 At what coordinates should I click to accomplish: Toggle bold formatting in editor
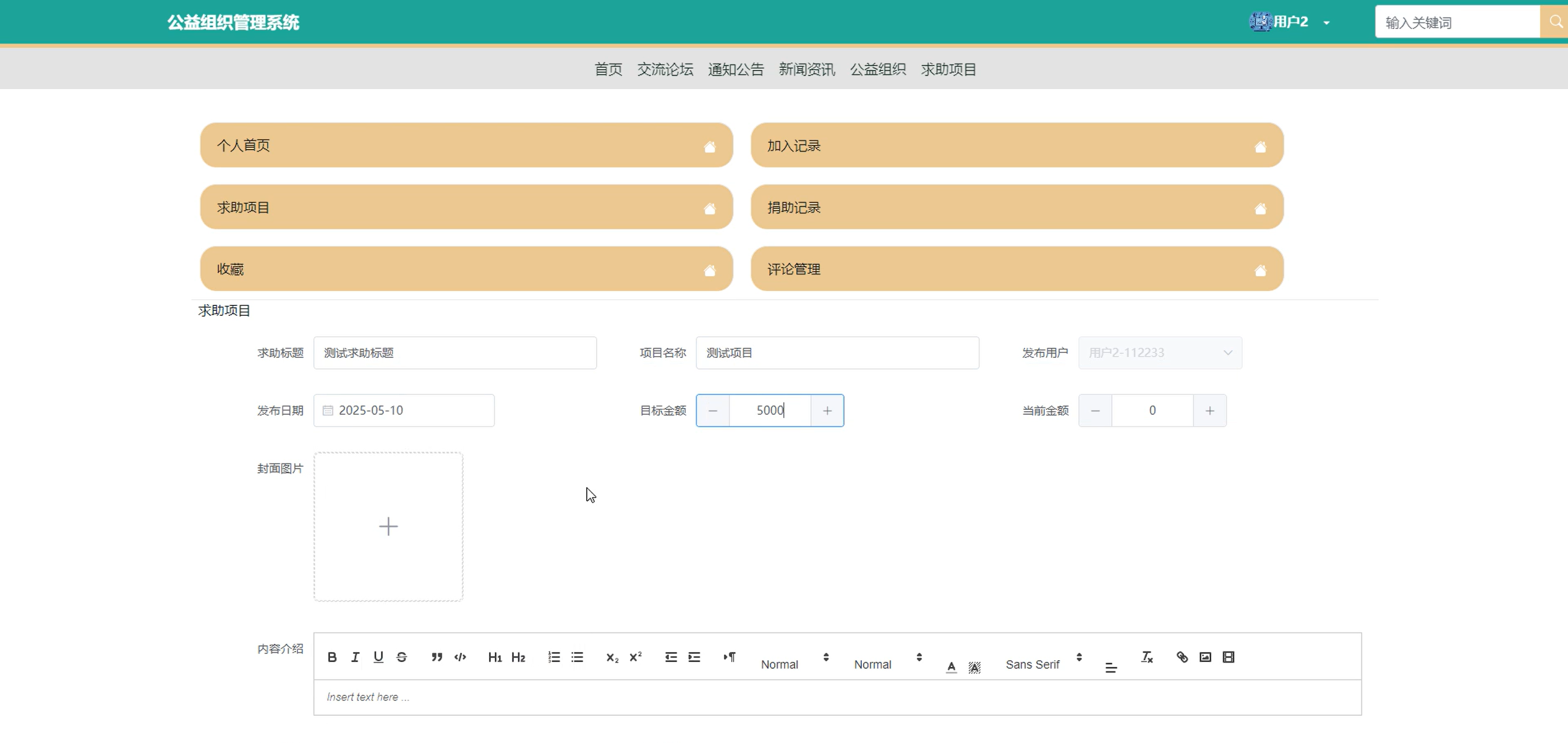[332, 657]
